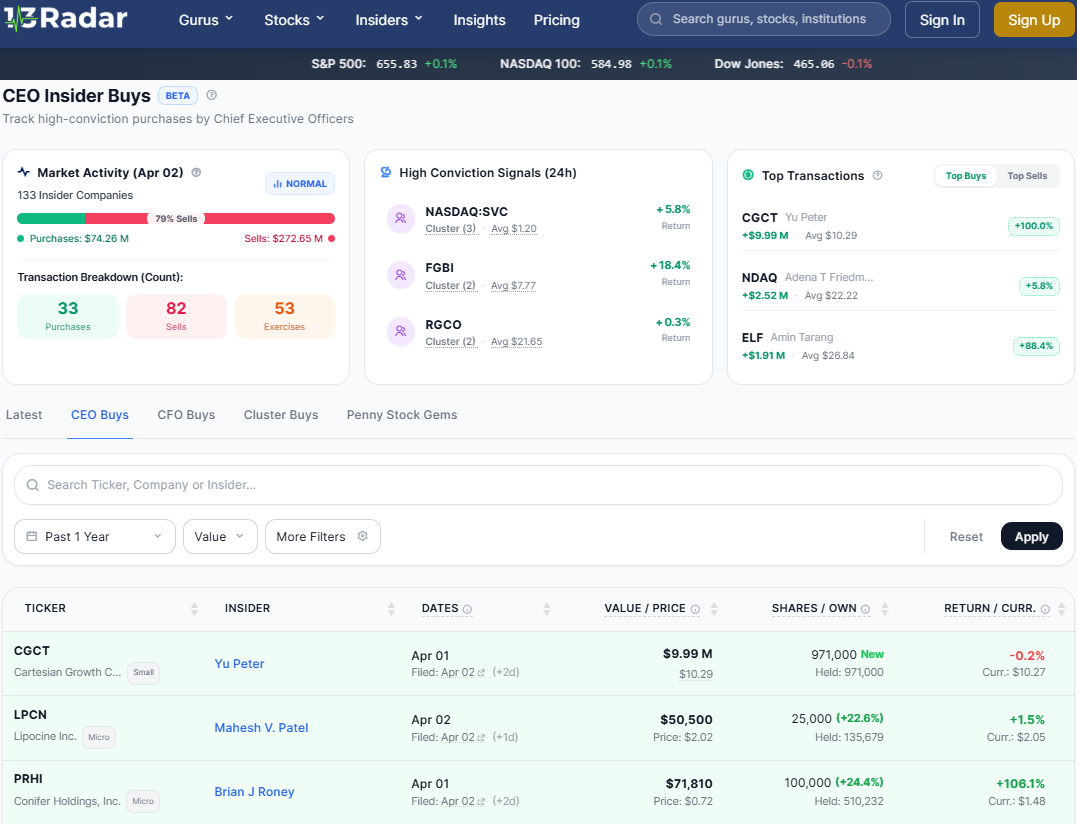Click the help icon next to Top Transactions
This screenshot has height=824, width=1077.
pos(877,176)
